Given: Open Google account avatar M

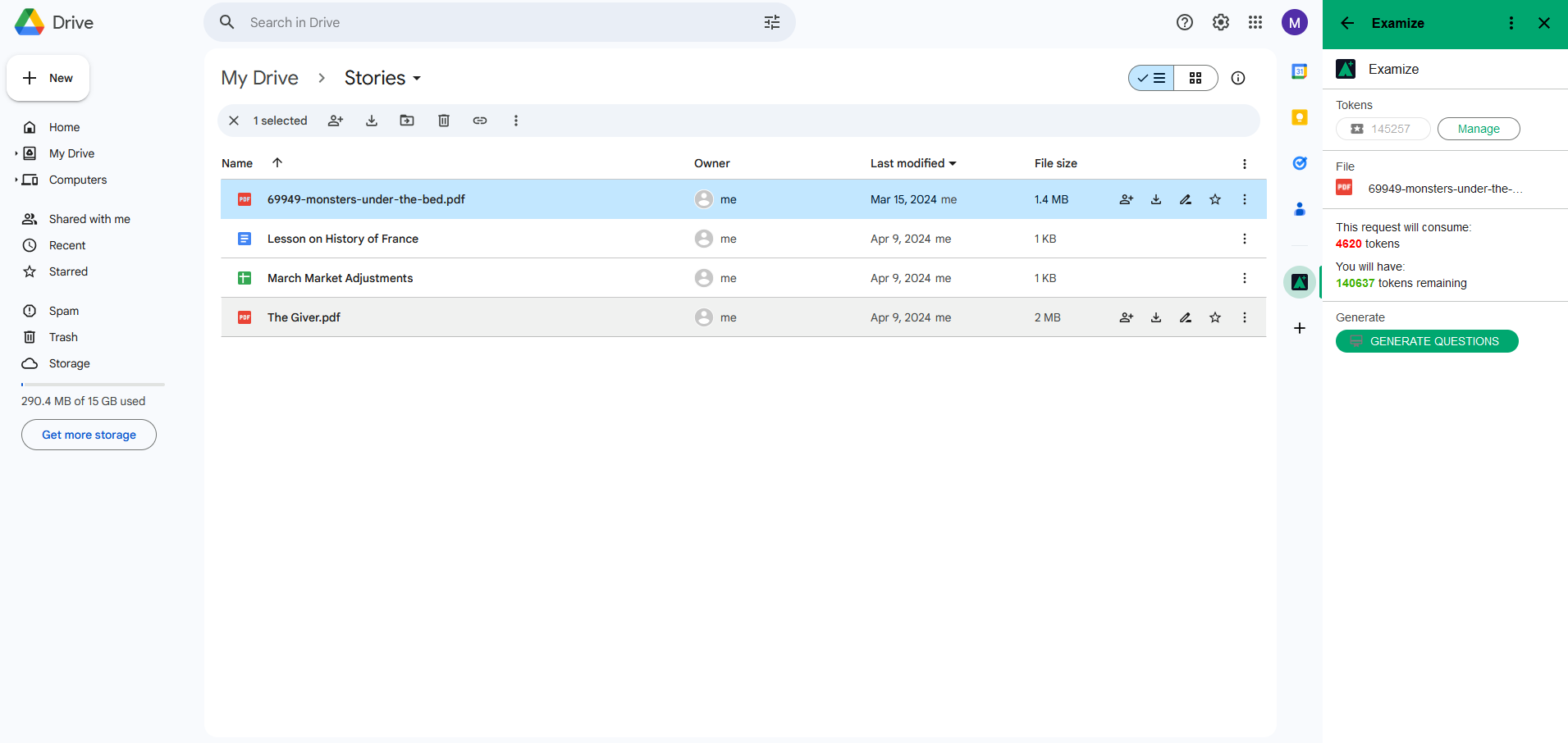Looking at the screenshot, I should (1295, 22).
